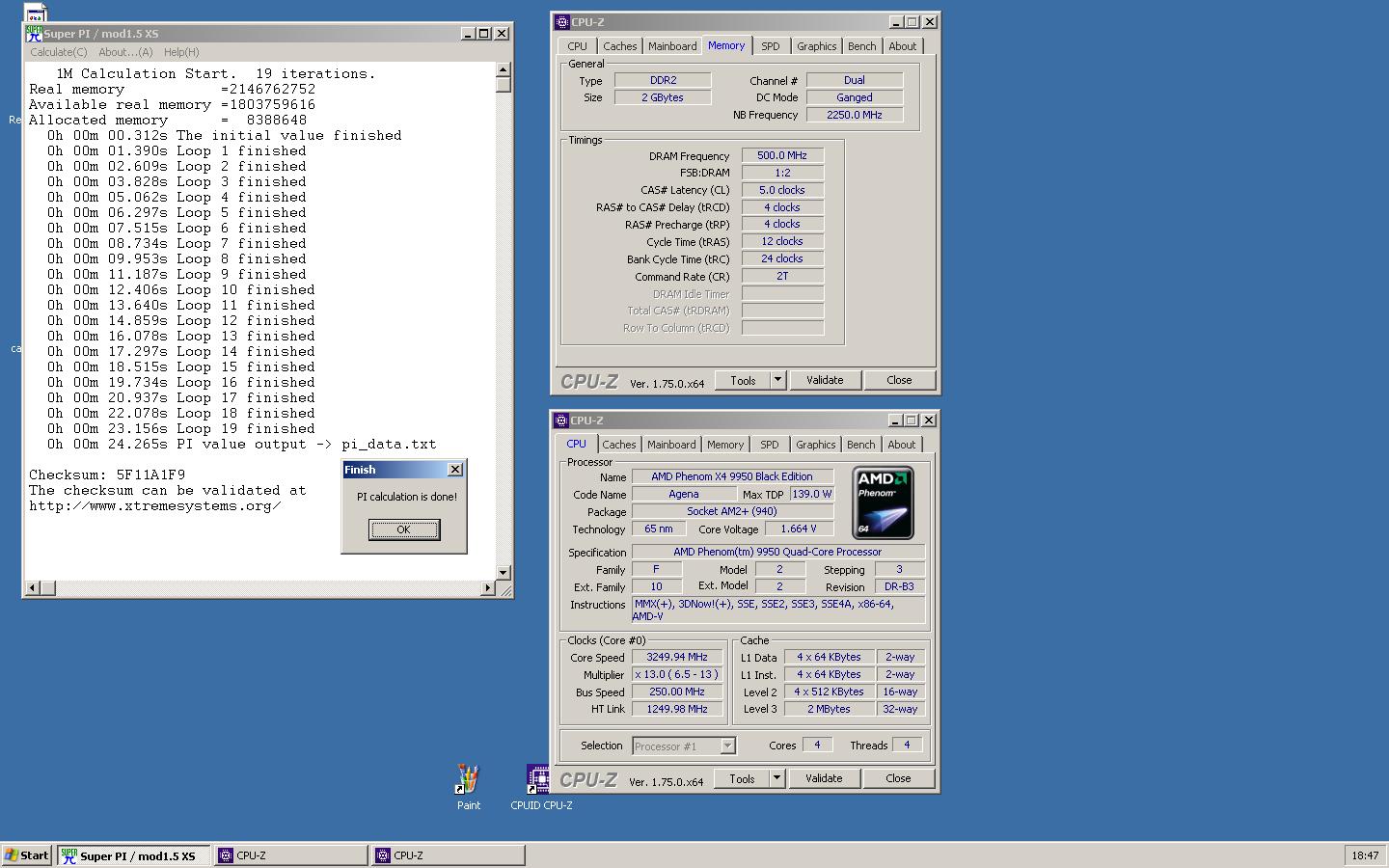Switch to Super PI taskbar button

click(133, 855)
